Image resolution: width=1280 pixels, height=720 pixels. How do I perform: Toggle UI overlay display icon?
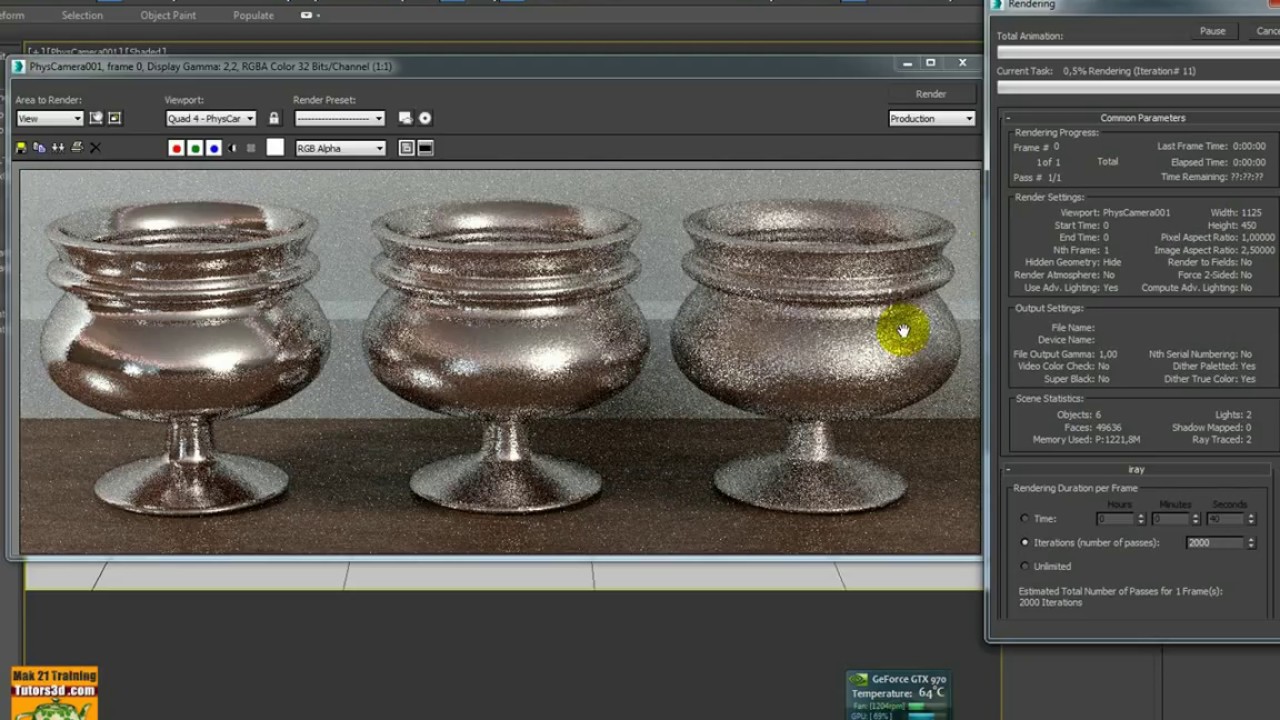coord(406,148)
